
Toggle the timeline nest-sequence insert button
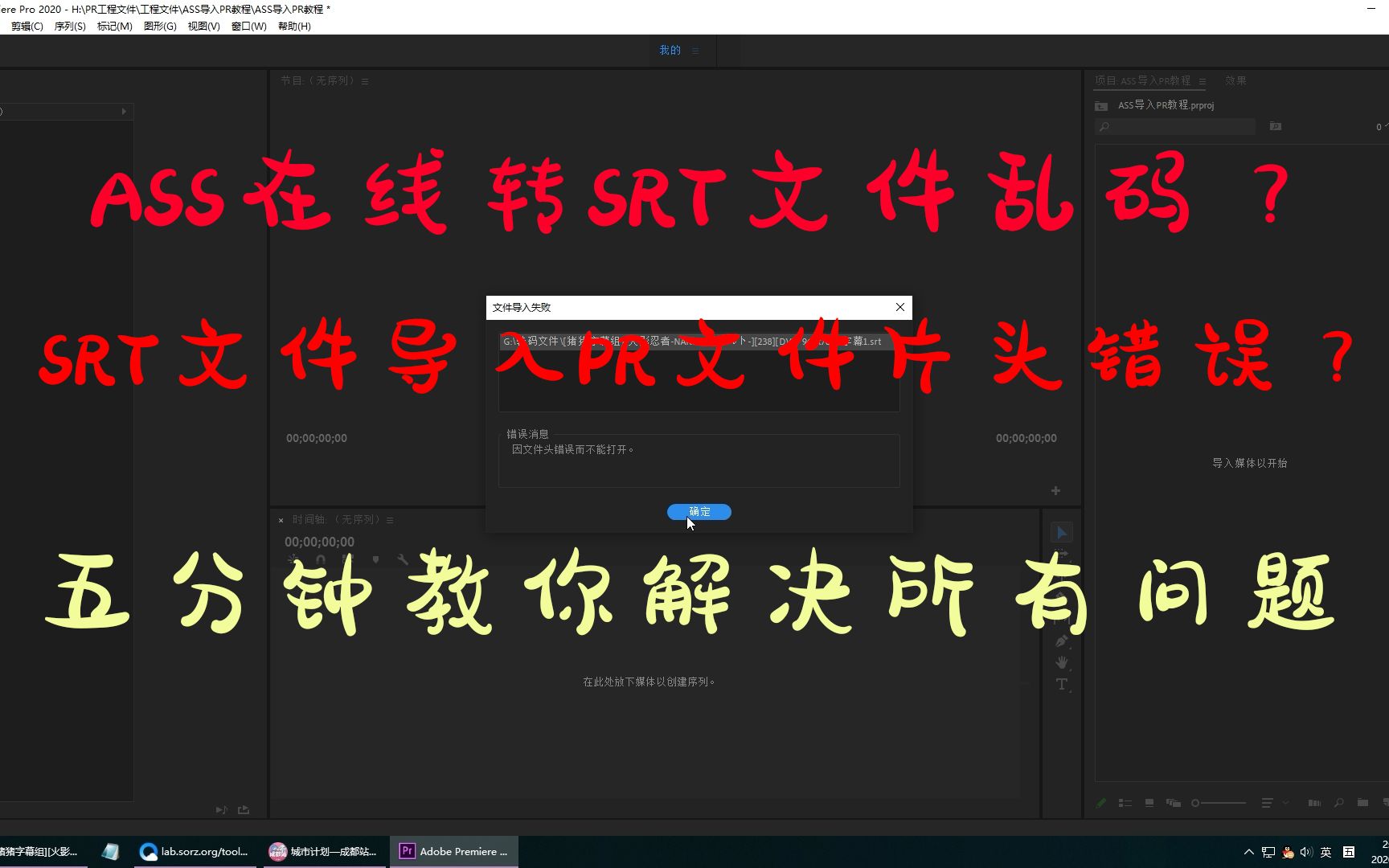point(293,559)
